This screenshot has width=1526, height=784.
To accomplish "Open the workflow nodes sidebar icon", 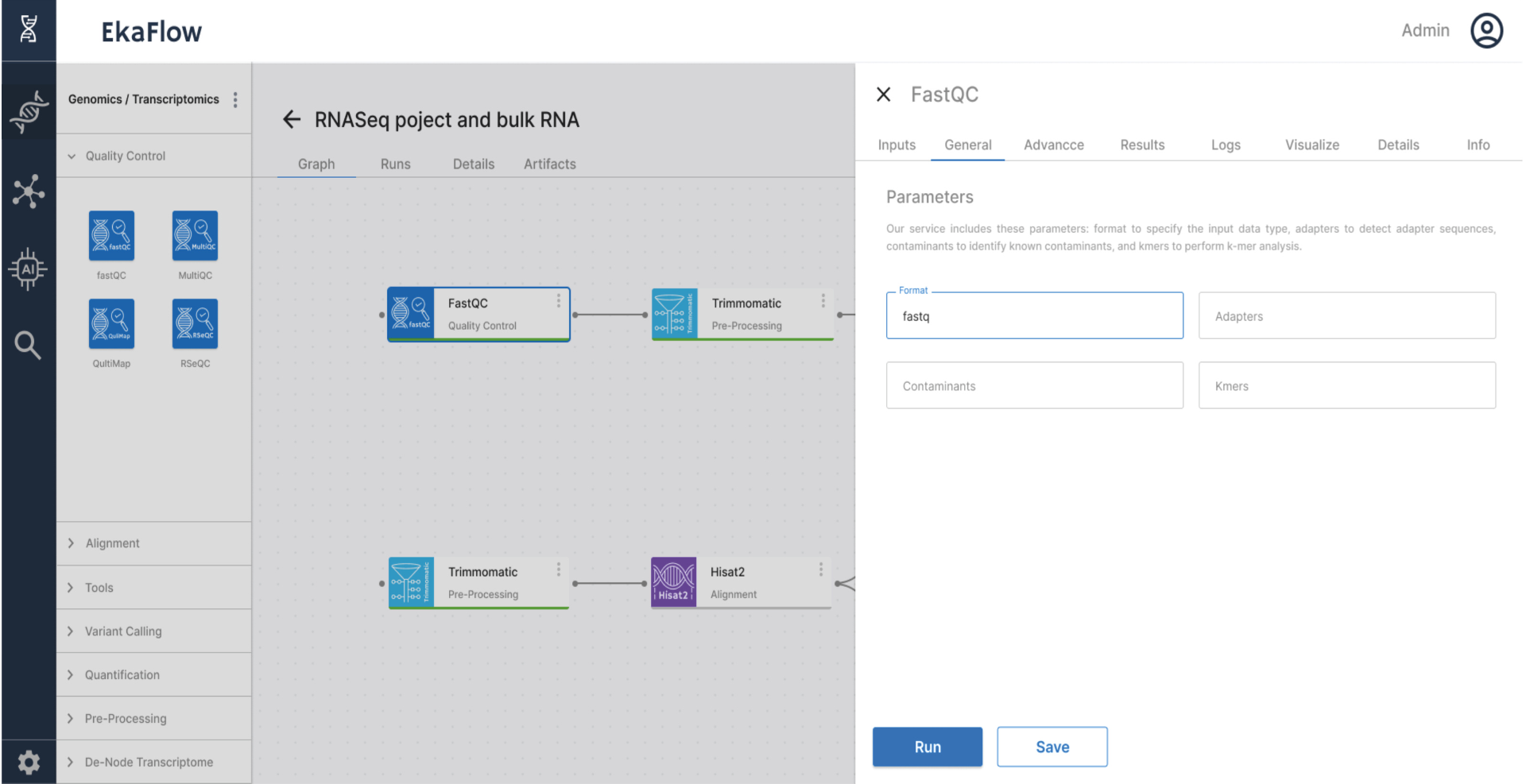I will click(29, 191).
